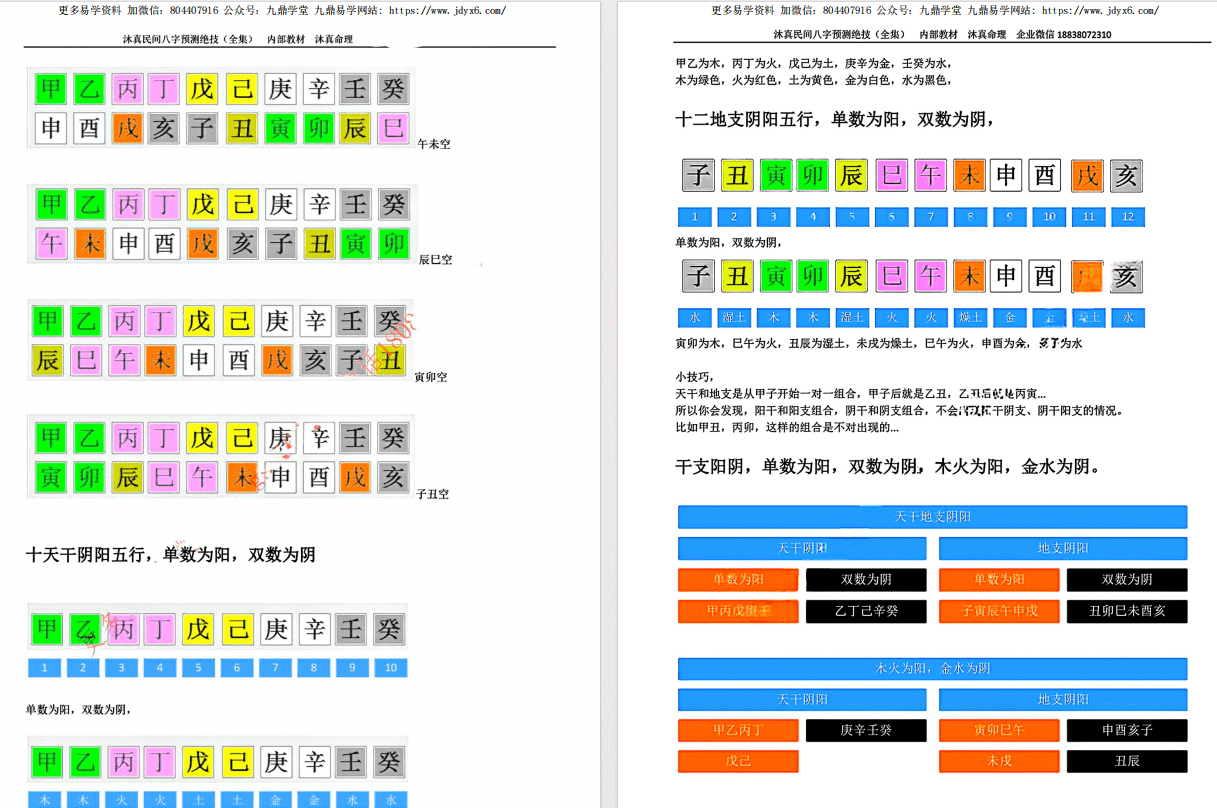Click the orange "子寅辰午申戌" box
Viewport: 1217px width, 808px height.
pos(999,611)
